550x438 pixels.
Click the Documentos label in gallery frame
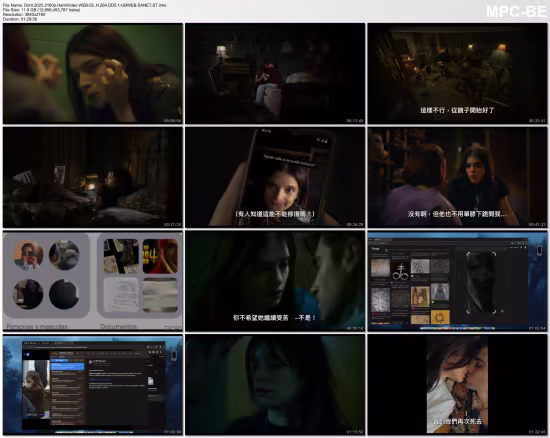click(119, 326)
